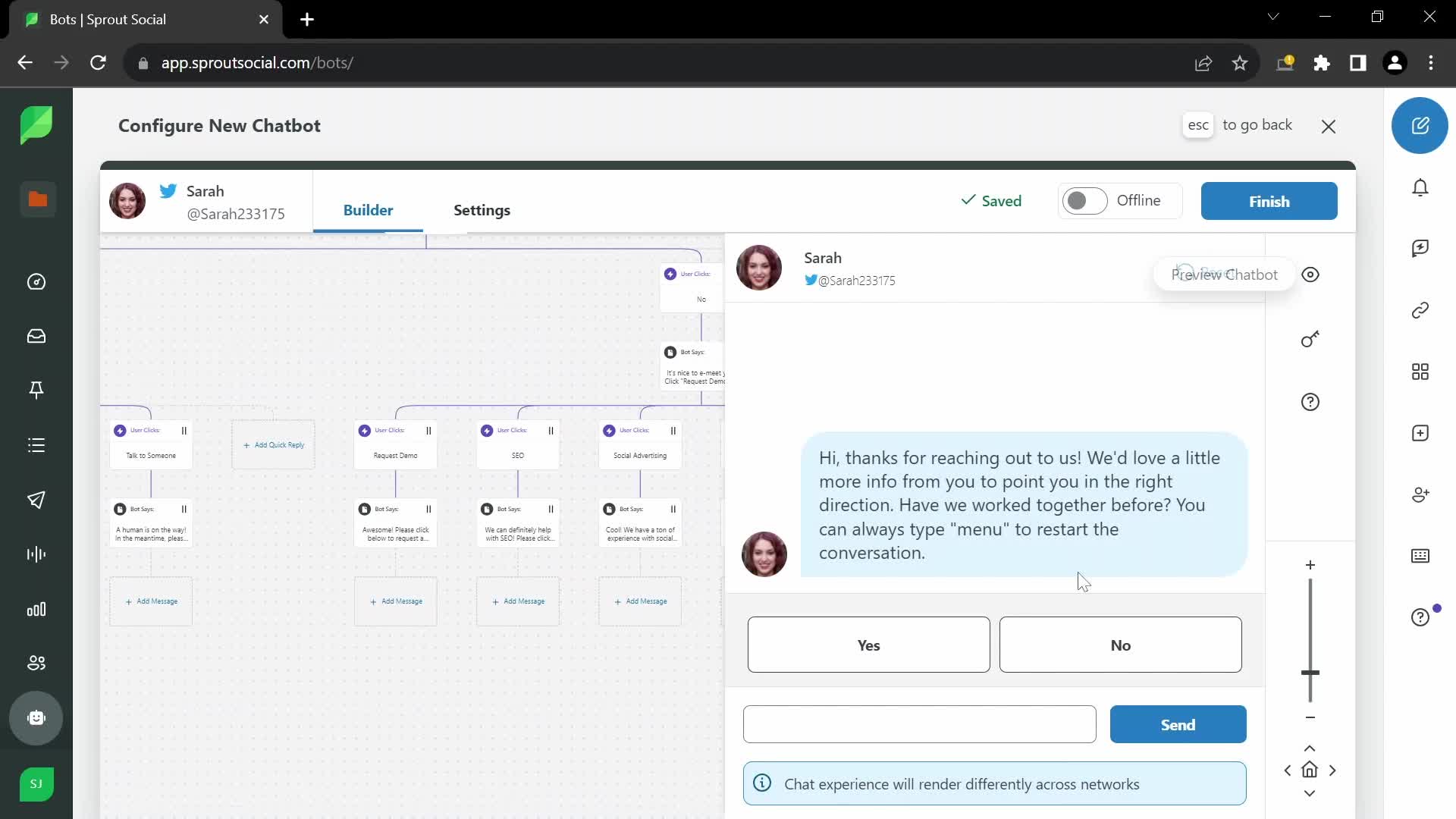Click the zoom slider handle
This screenshot has height=819, width=1456.
(x=1310, y=673)
